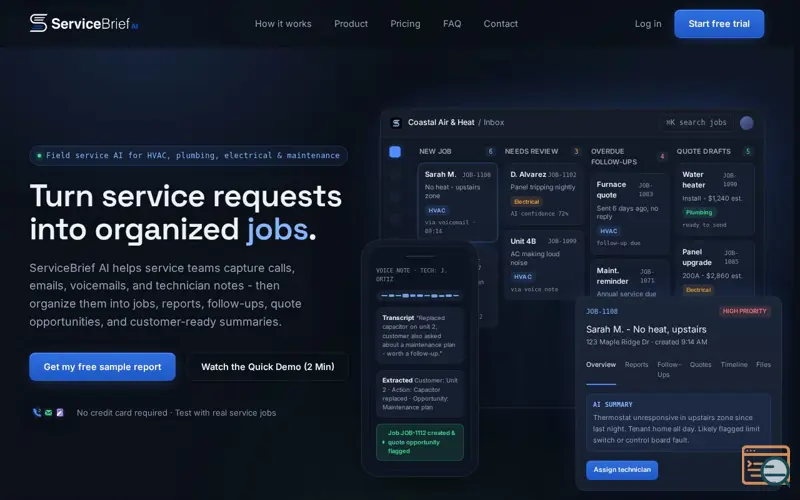Click the search jobs field
The width and height of the screenshot is (800, 500).
[x=696, y=122]
